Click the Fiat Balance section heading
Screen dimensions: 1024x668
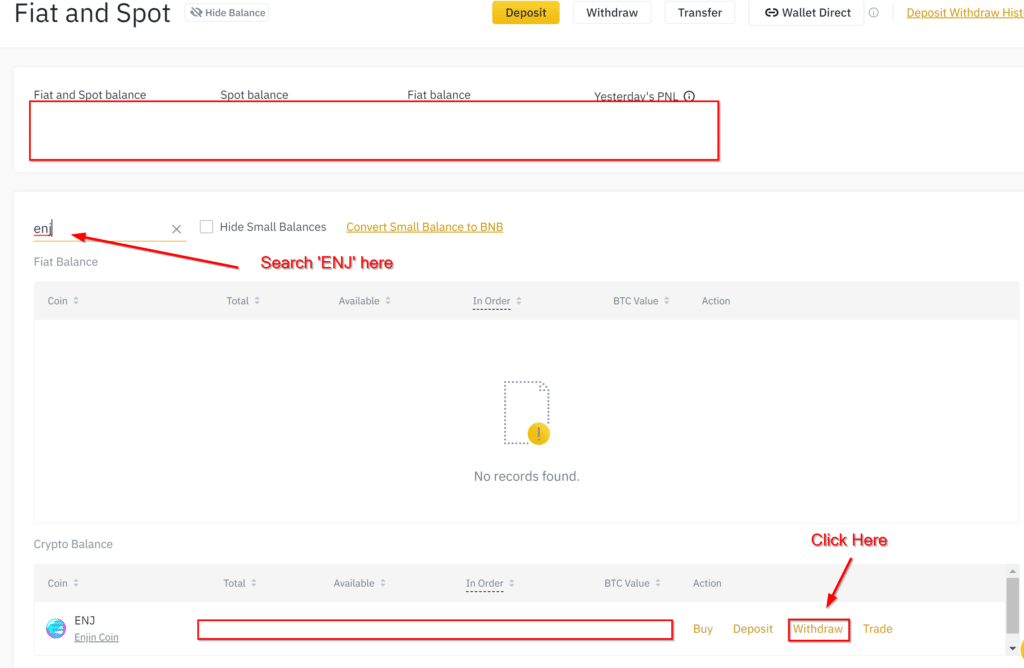pos(65,262)
